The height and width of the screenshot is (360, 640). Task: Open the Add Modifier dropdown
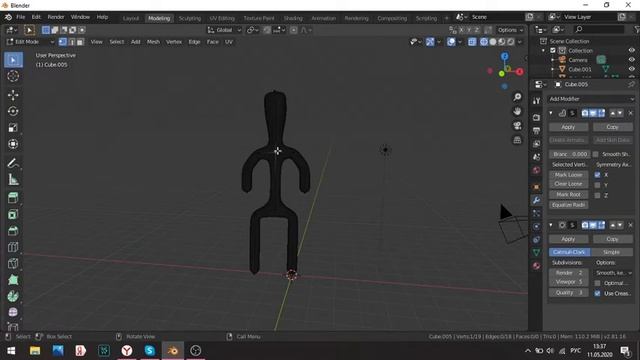[591, 99]
